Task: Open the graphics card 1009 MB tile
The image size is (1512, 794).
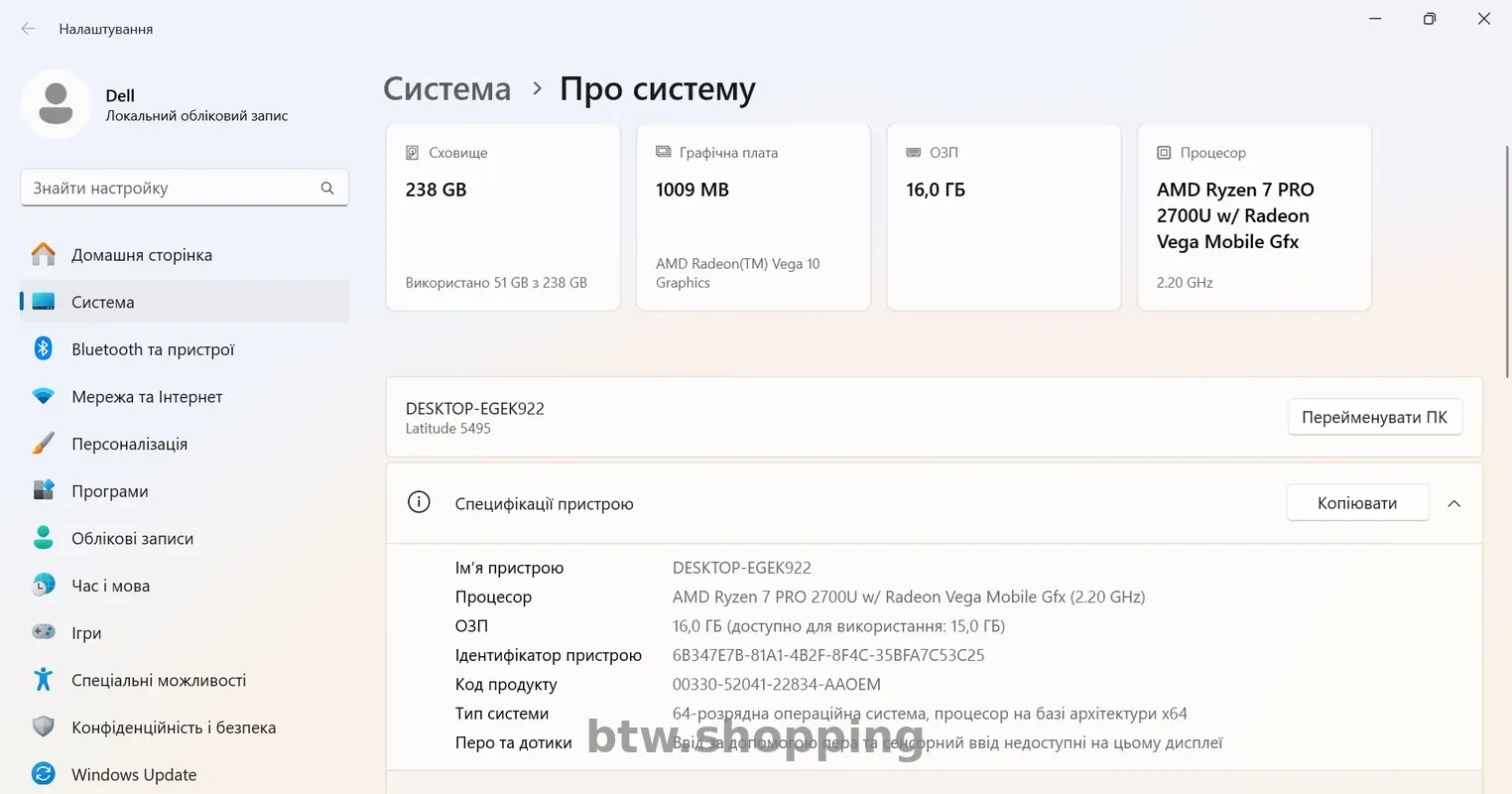Action: (753, 216)
